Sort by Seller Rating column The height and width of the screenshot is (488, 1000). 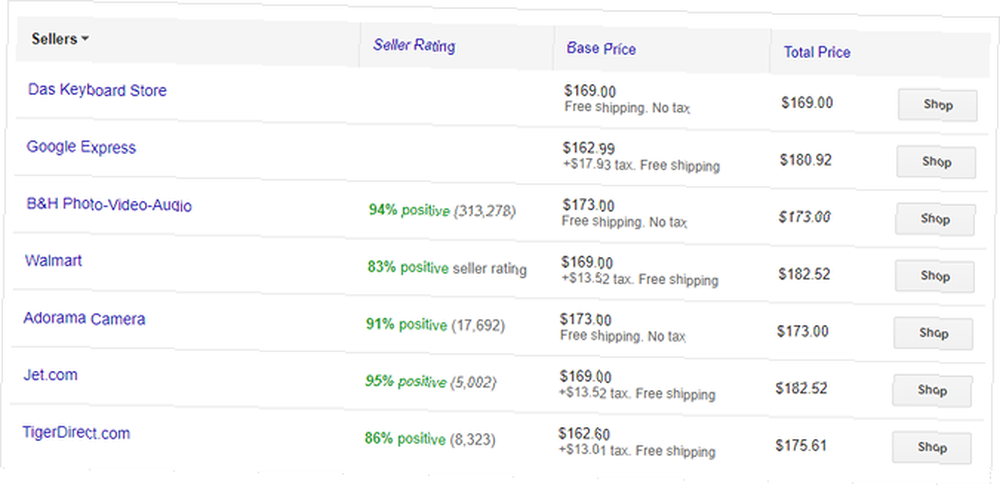pyautogui.click(x=414, y=45)
